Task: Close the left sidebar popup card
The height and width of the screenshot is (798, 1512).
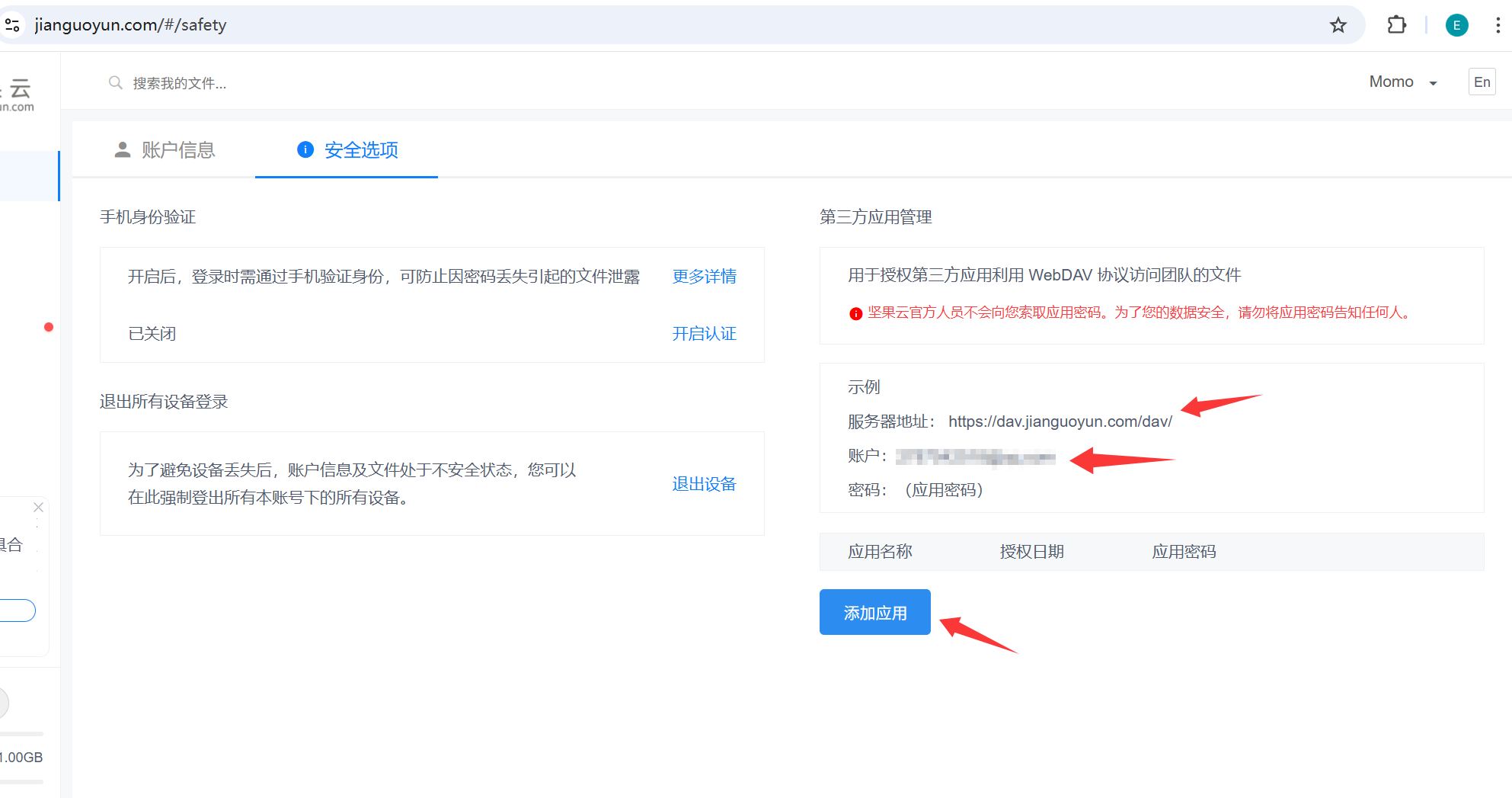Action: (x=38, y=507)
